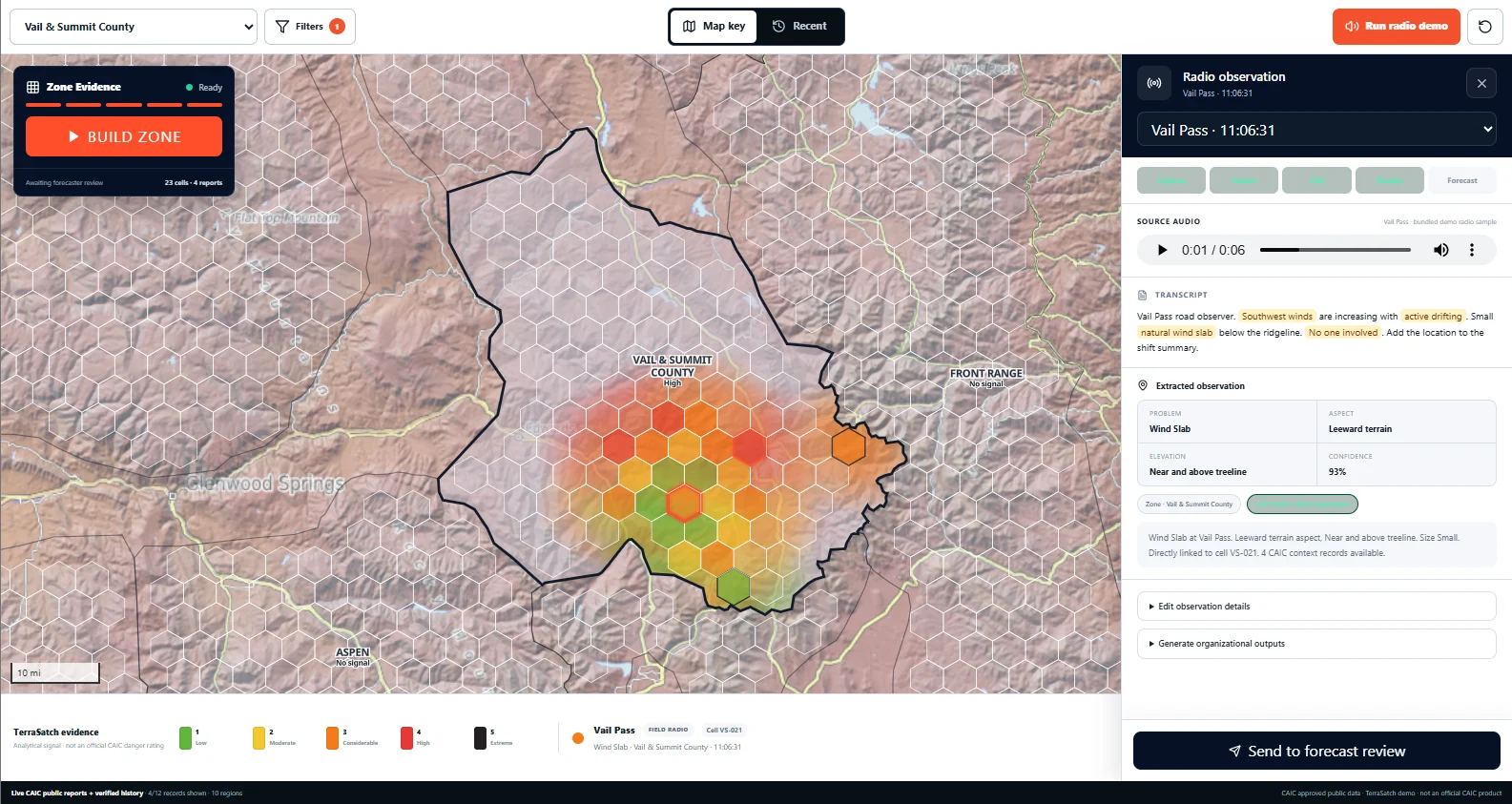Expand Edit observation details
Image resolution: width=1512 pixels, height=804 pixels.
[1316, 607]
